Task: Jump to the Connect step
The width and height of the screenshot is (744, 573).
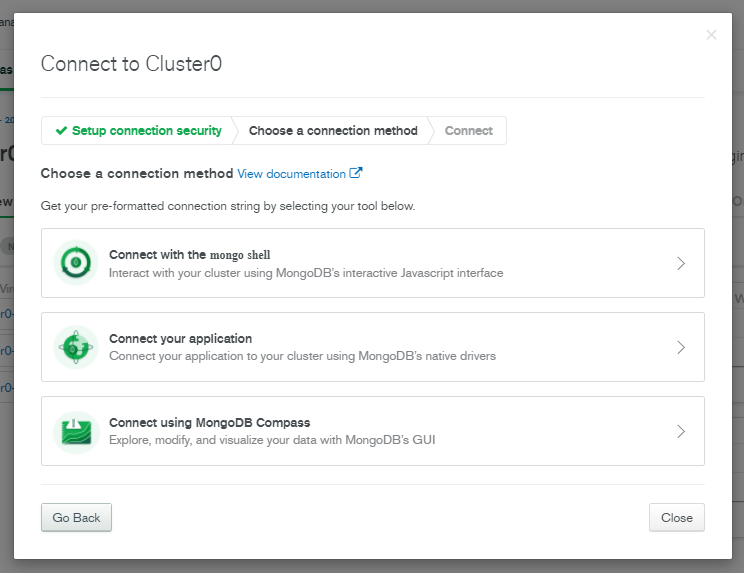Action: (469, 131)
